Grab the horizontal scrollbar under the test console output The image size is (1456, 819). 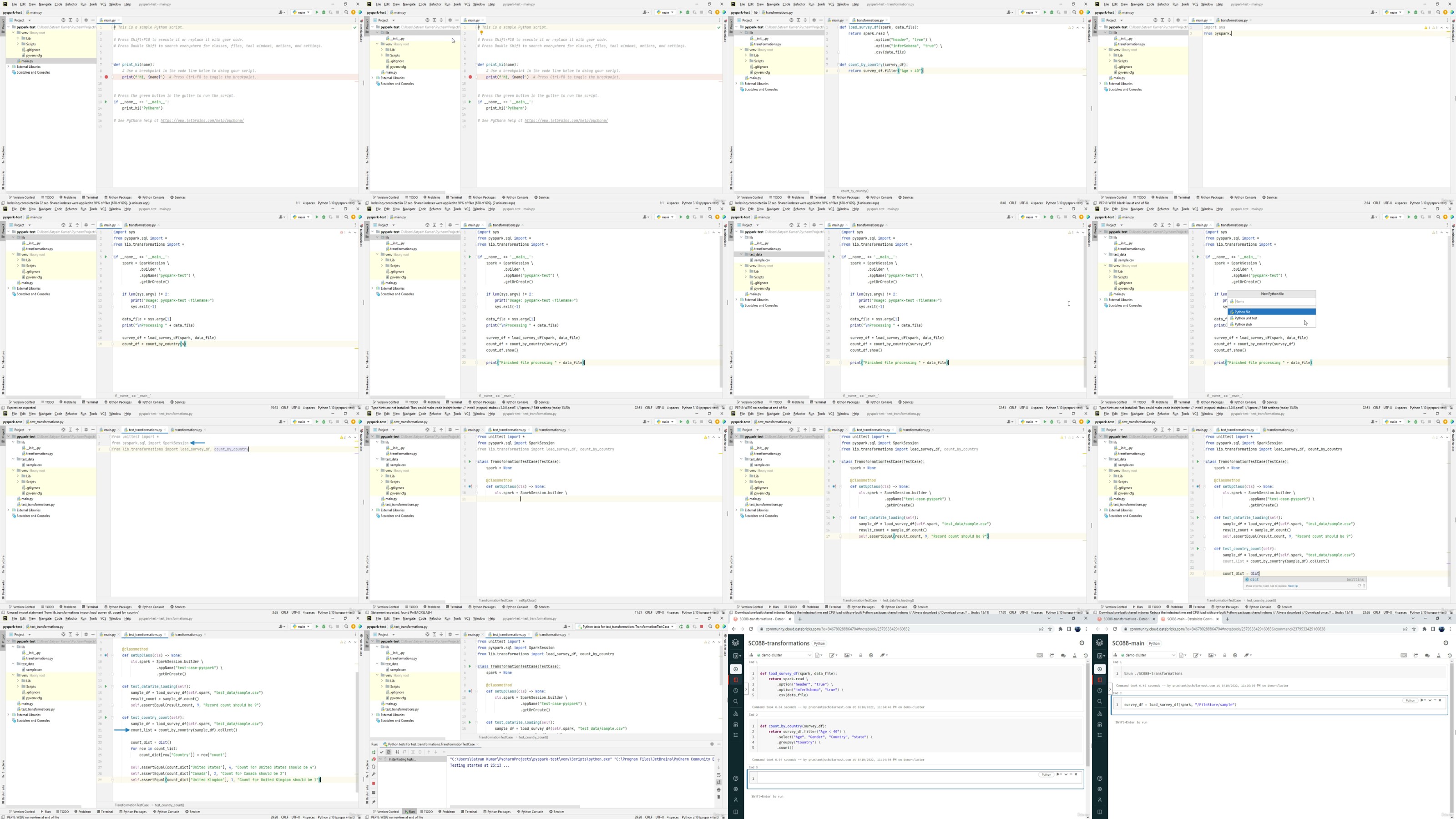pyautogui.click(x=515, y=807)
